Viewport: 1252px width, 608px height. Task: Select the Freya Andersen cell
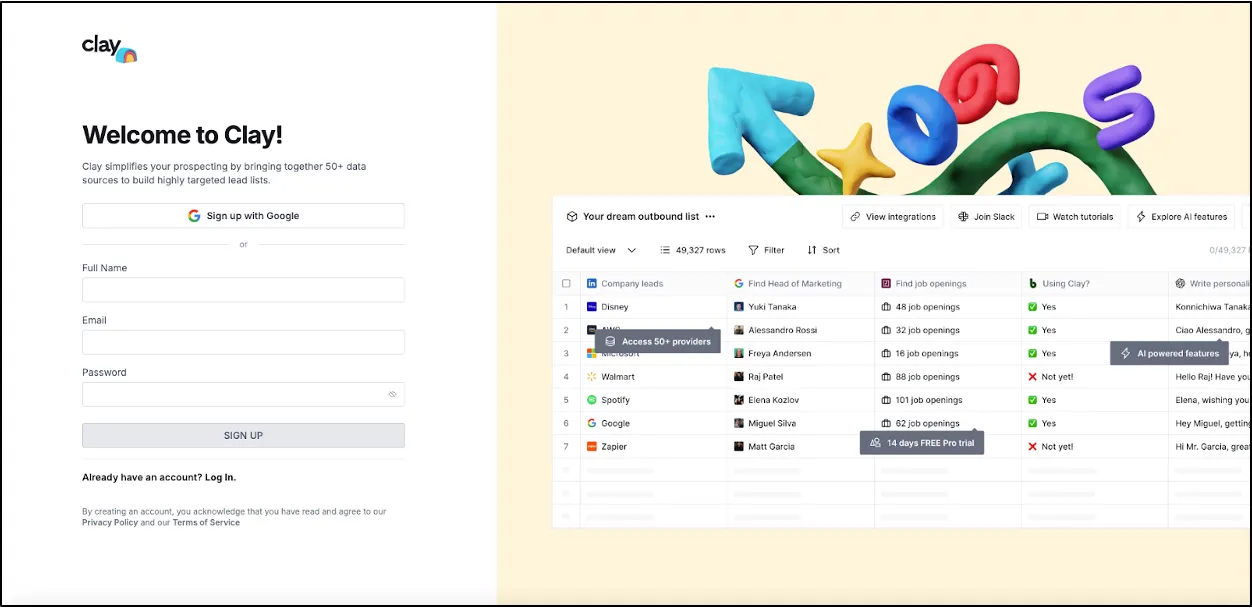click(800, 353)
